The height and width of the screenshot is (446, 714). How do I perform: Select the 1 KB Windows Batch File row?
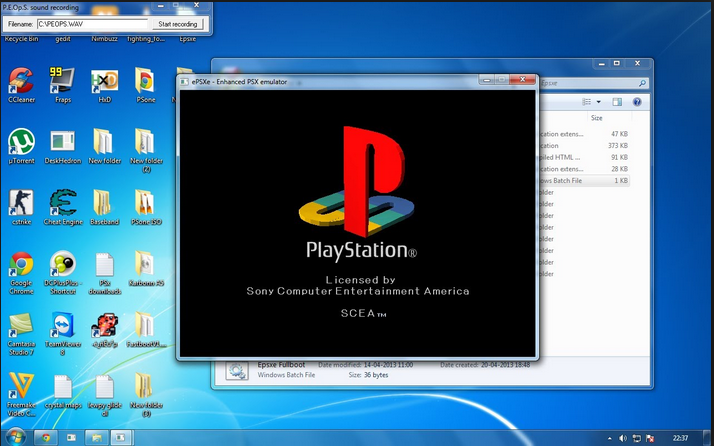tap(585, 180)
